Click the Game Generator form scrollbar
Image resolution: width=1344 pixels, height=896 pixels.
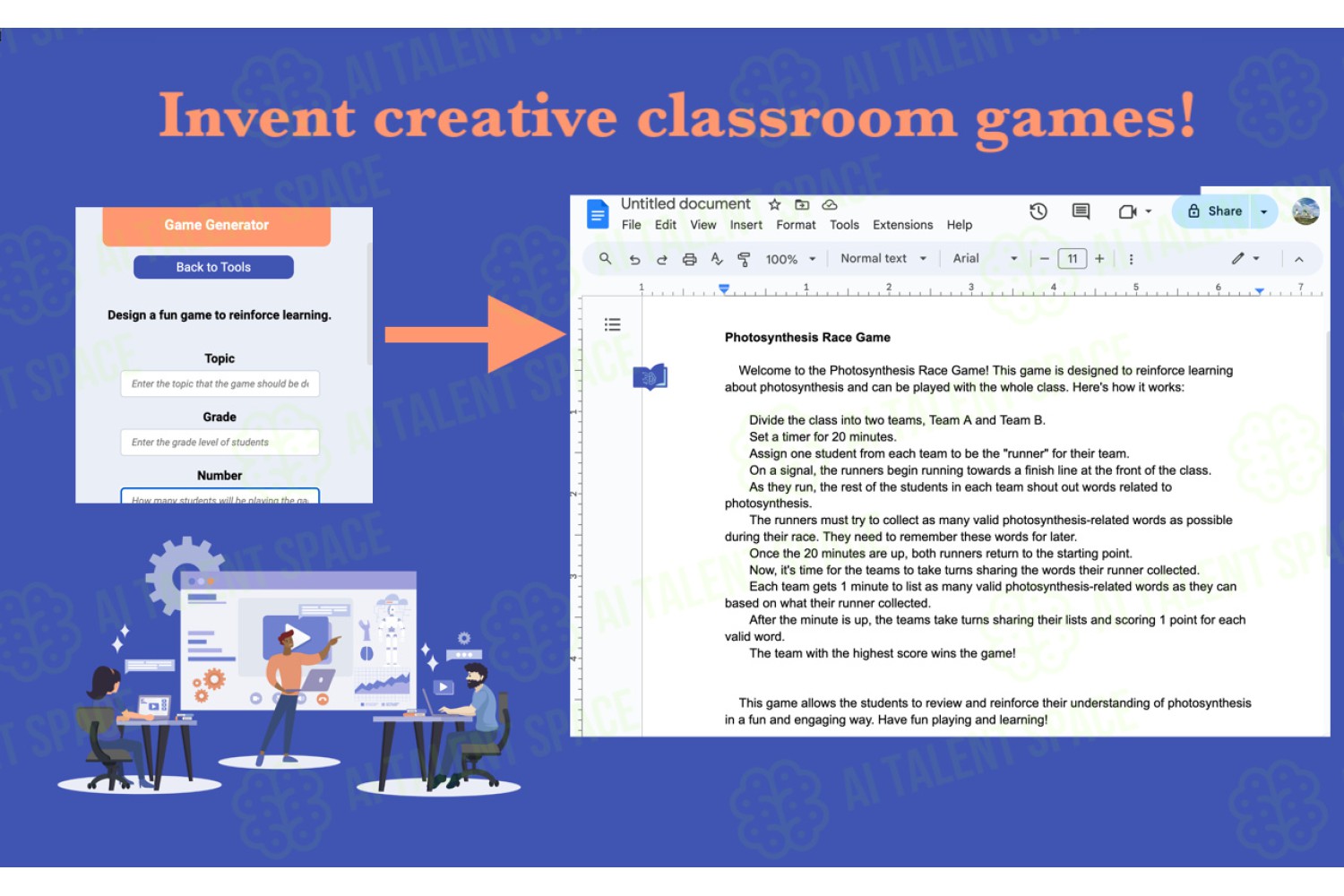point(369,305)
